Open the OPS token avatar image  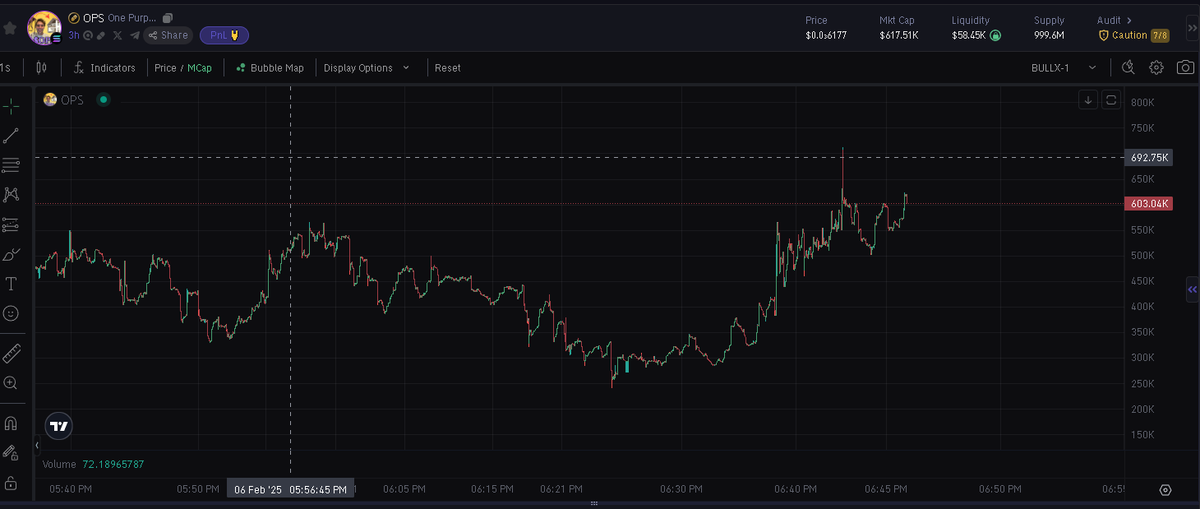coord(44,27)
